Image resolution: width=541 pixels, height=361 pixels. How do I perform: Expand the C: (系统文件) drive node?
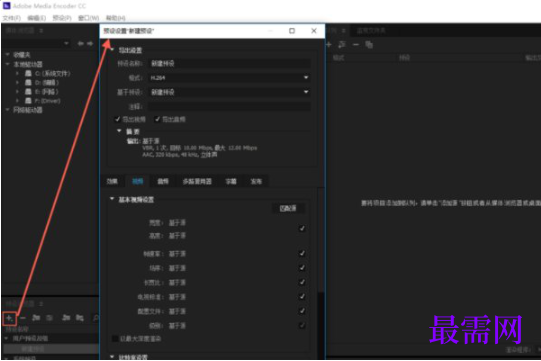(x=17, y=73)
